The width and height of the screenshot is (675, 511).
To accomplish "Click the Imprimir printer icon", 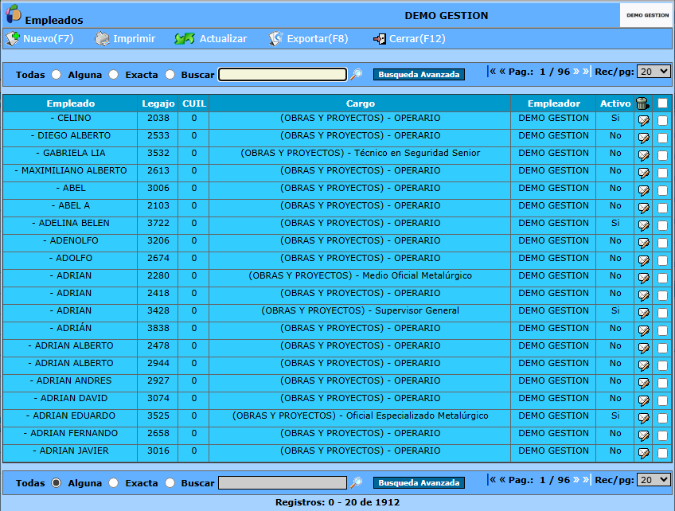I will pyautogui.click(x=102, y=39).
